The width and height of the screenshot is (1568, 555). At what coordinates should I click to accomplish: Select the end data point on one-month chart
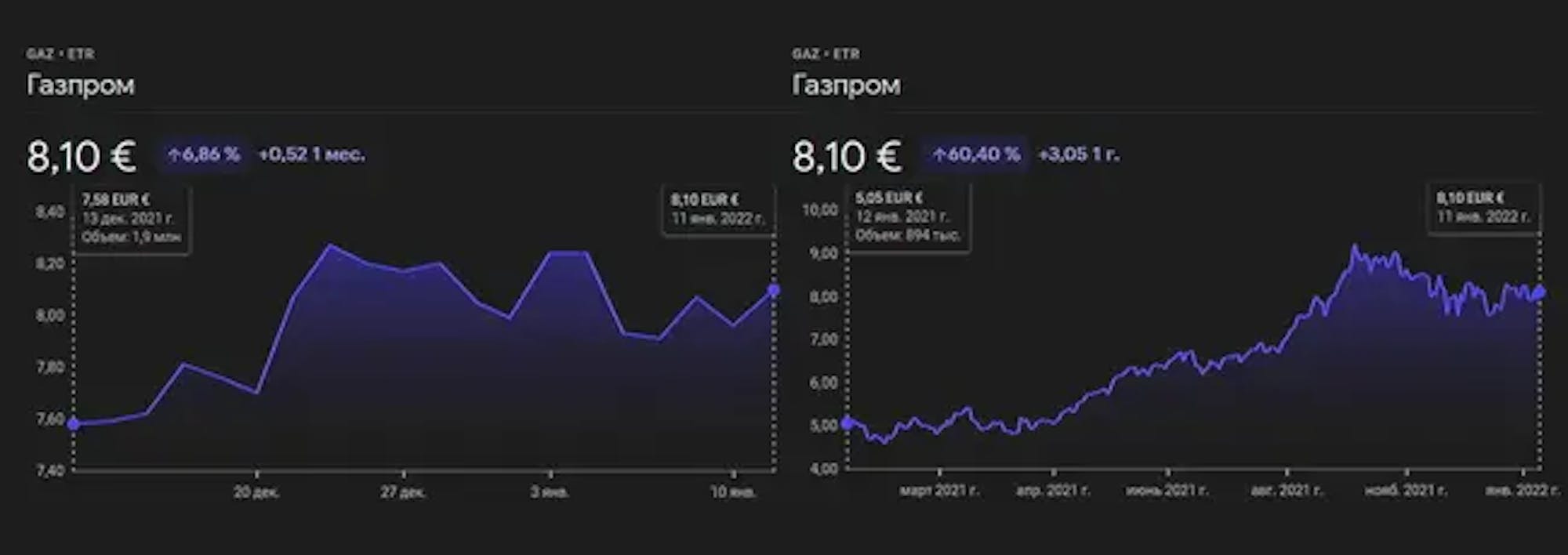click(774, 290)
